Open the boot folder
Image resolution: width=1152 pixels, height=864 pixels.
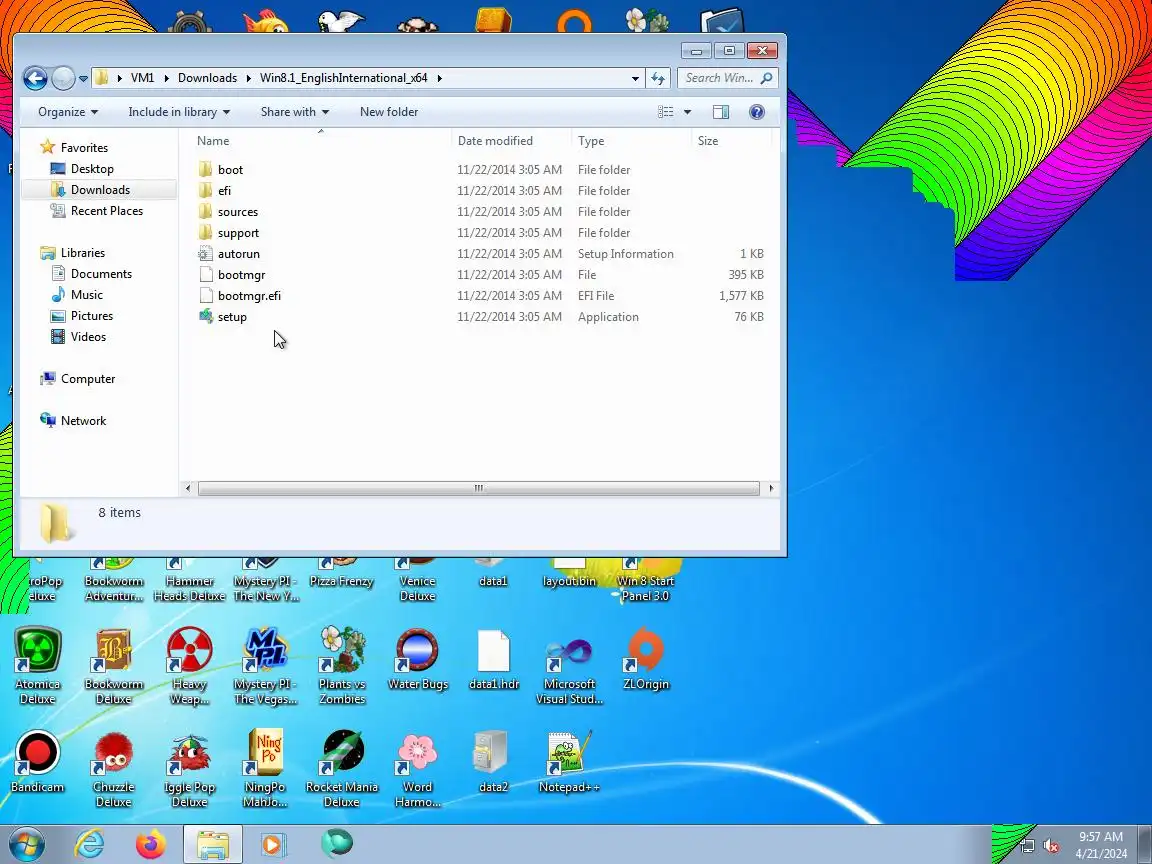click(x=230, y=170)
